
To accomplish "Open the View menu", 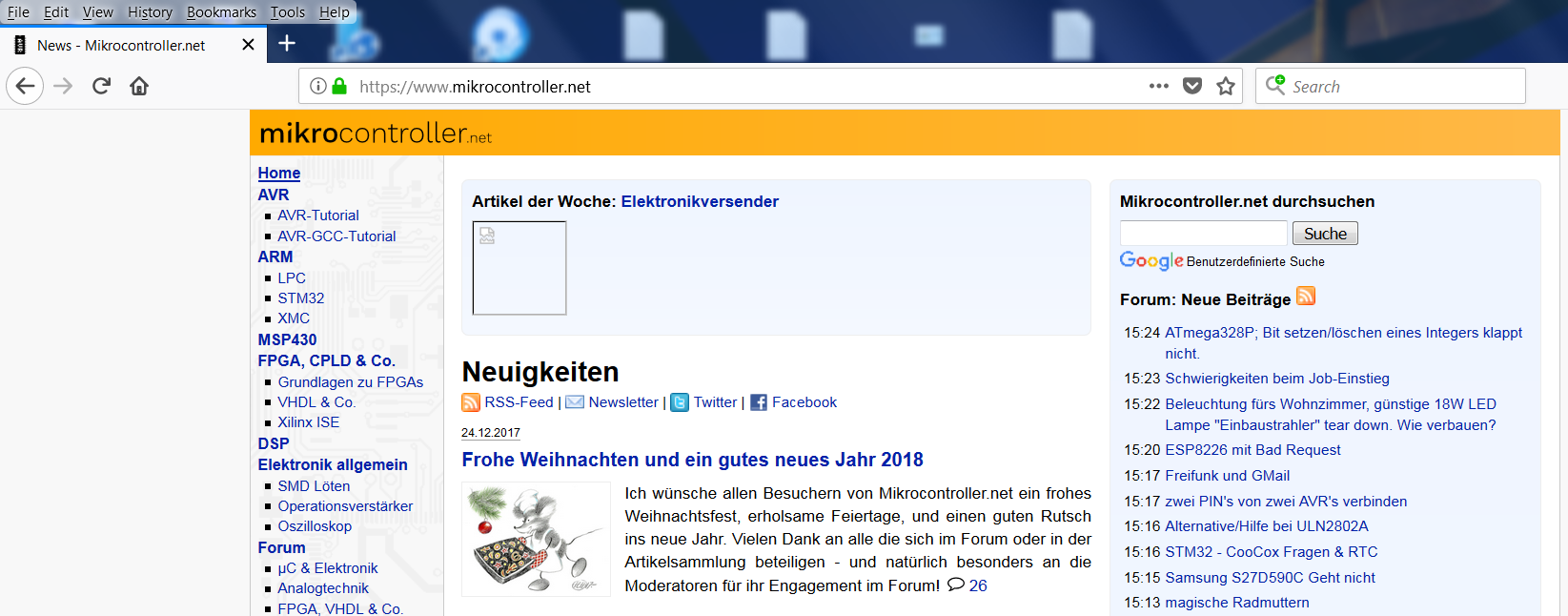I will tap(97, 12).
